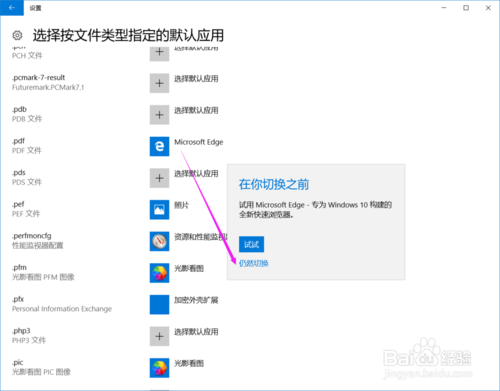Screen dimensions: 500x391
Task: Click 光影看图 label for .pfm
Action: (189, 268)
